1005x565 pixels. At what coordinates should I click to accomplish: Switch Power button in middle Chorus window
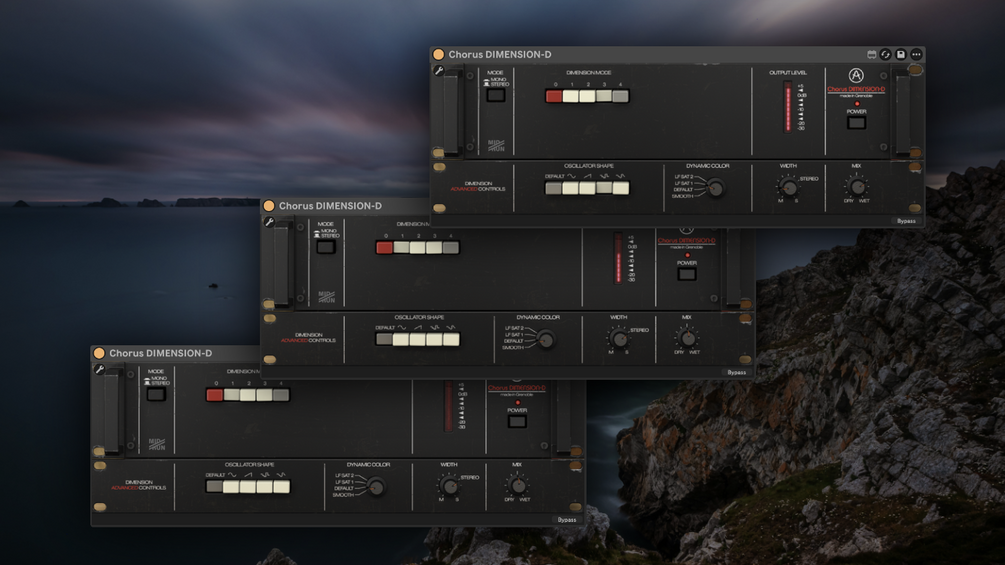tap(686, 274)
